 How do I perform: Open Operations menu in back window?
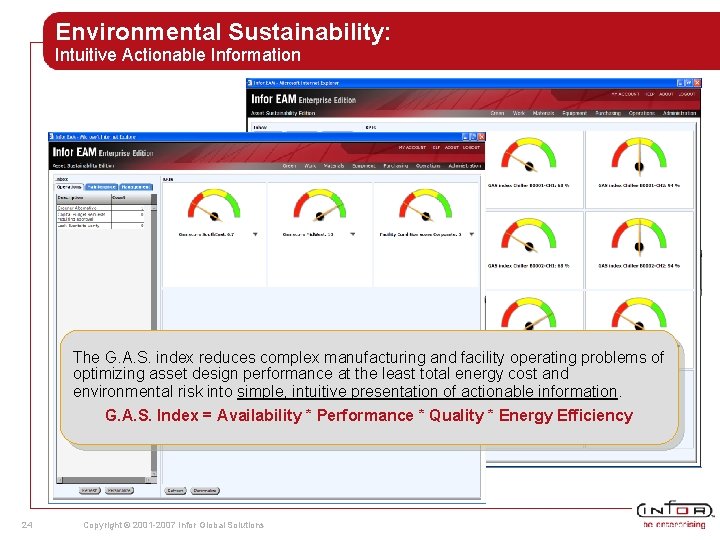click(x=641, y=112)
